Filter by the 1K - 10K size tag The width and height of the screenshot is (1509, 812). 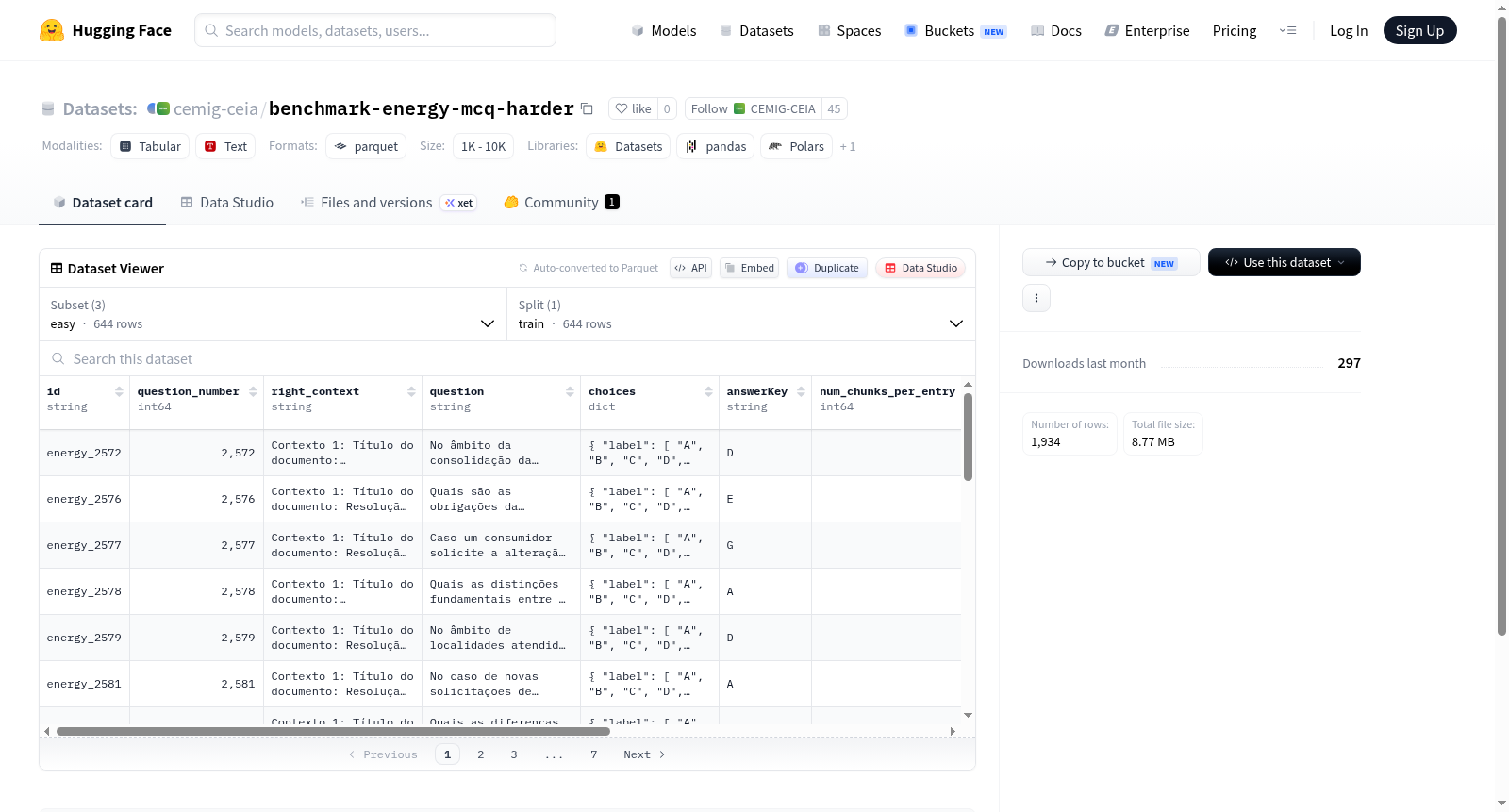tap(484, 146)
